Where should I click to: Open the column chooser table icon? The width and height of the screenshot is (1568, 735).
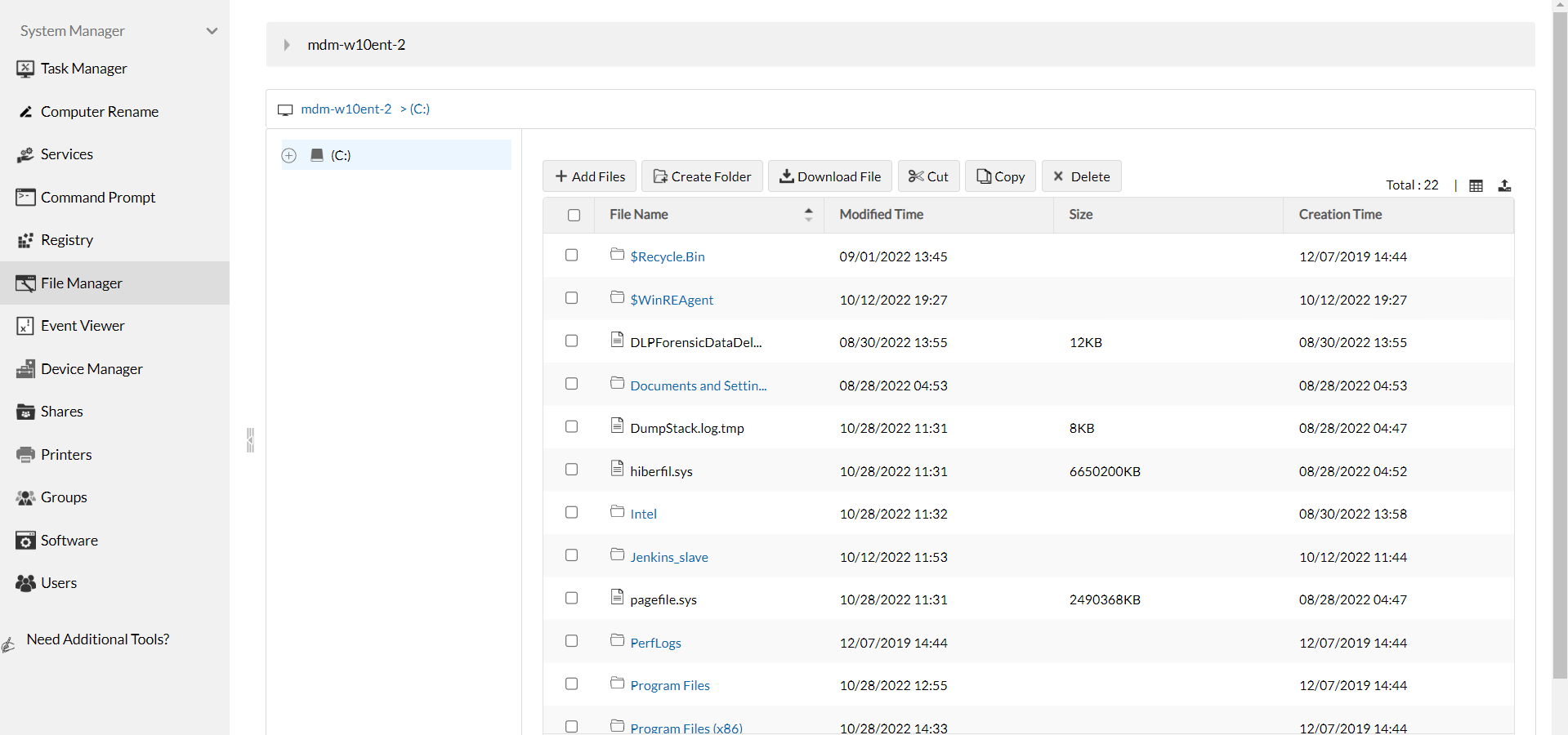1476,185
